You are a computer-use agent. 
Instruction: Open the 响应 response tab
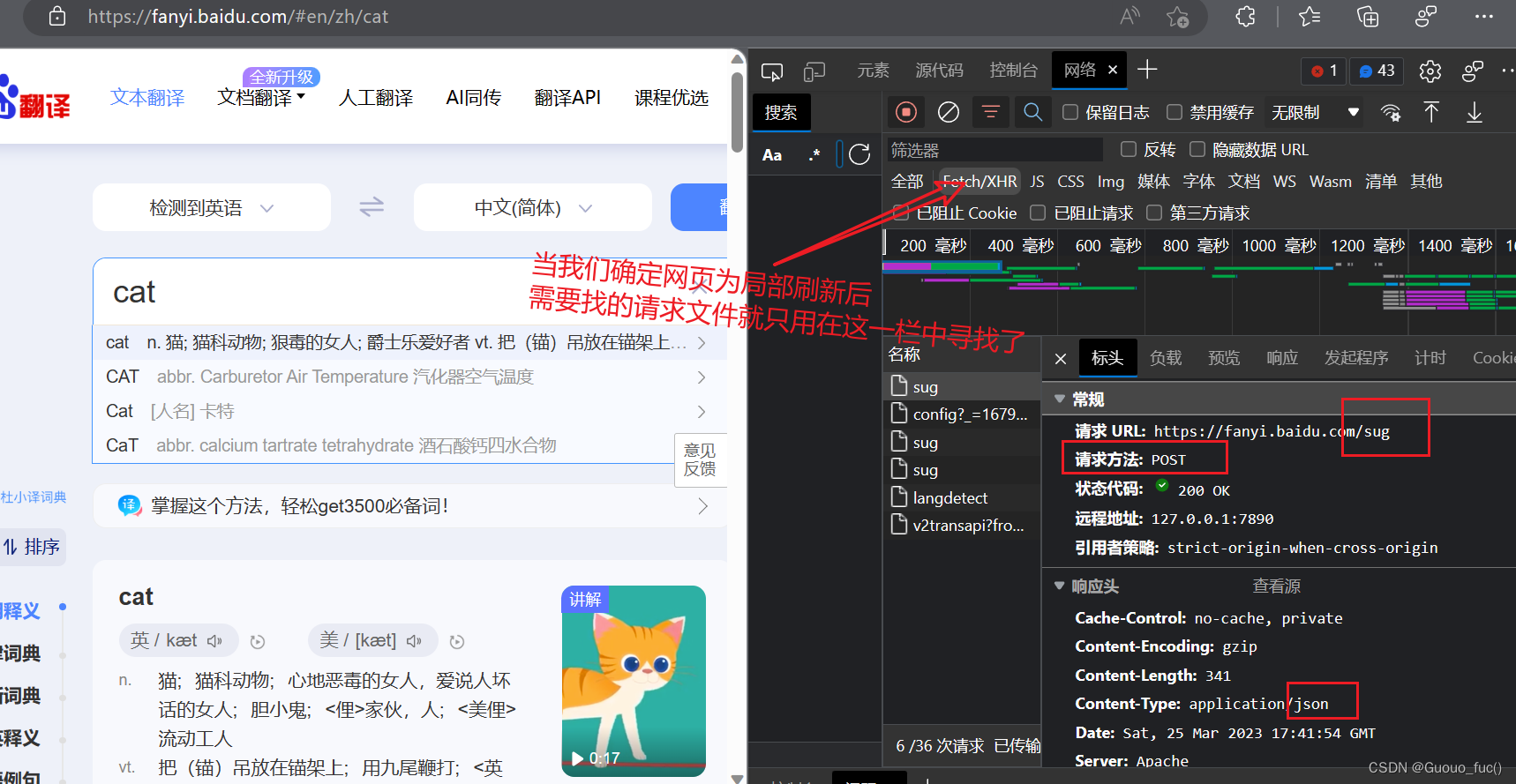[x=1282, y=358]
